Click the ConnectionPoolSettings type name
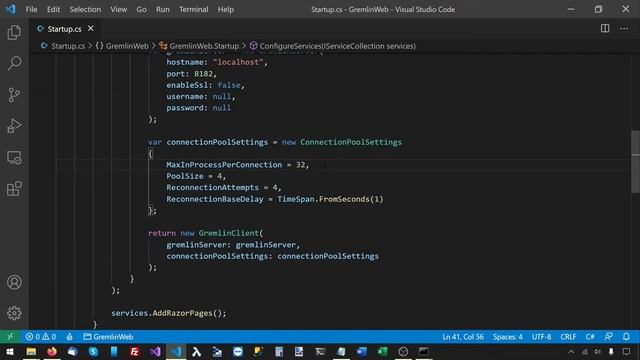This screenshot has height=360, width=640. 351,142
